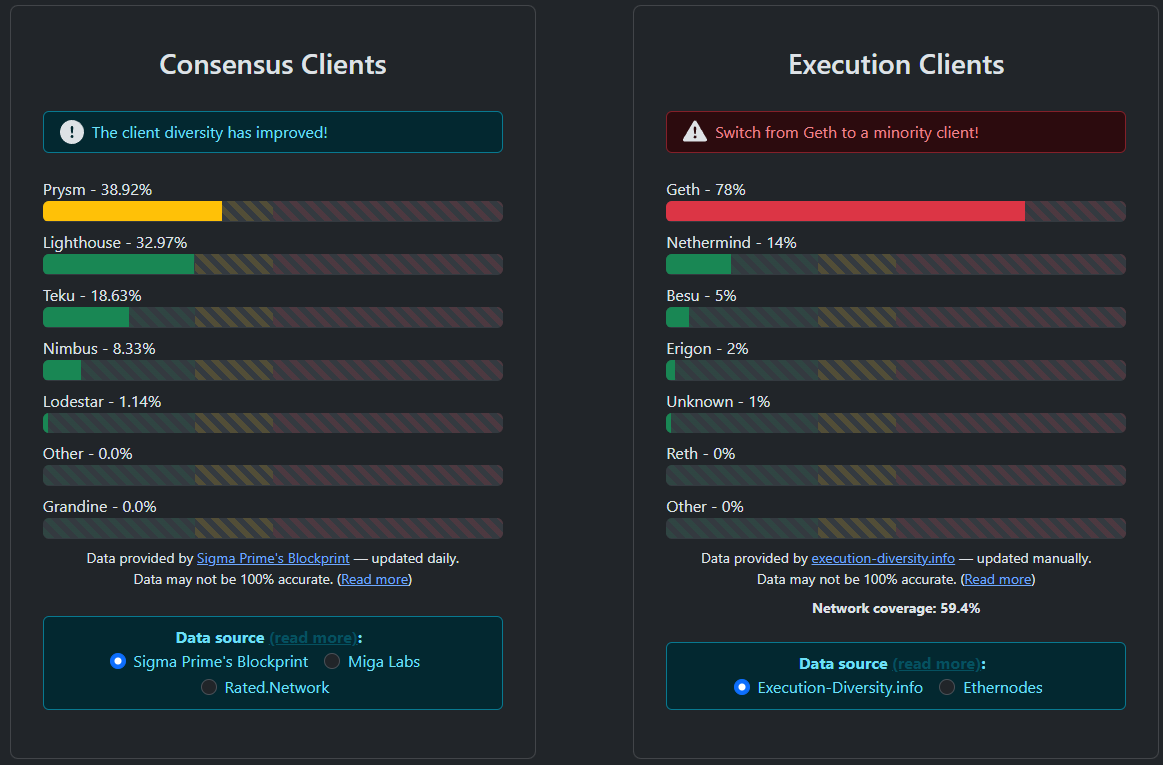The height and width of the screenshot is (765, 1163).
Task: Click the exclamation circle info icon
Action: click(72, 132)
